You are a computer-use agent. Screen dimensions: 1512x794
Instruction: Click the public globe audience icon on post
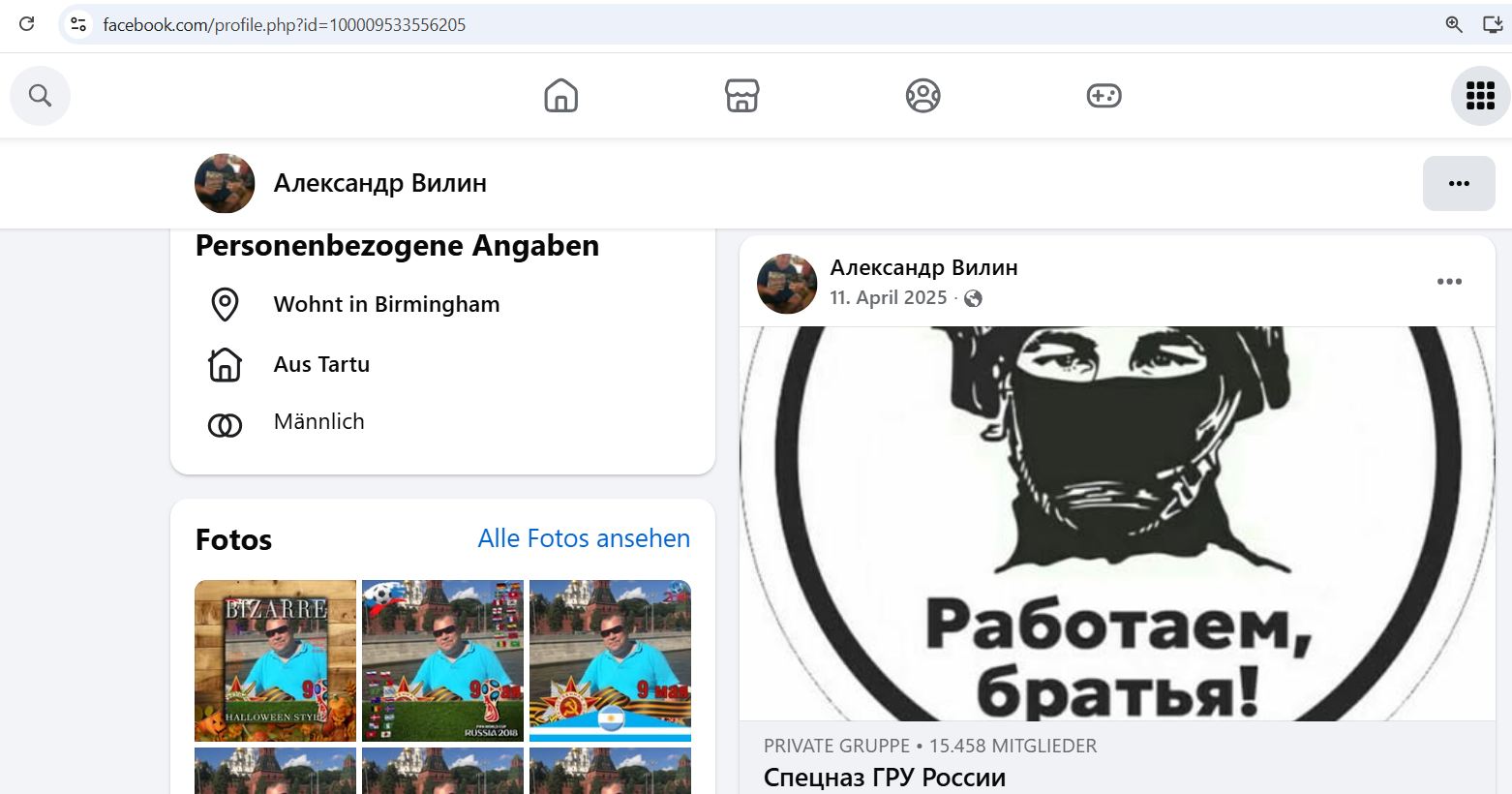pos(973,298)
